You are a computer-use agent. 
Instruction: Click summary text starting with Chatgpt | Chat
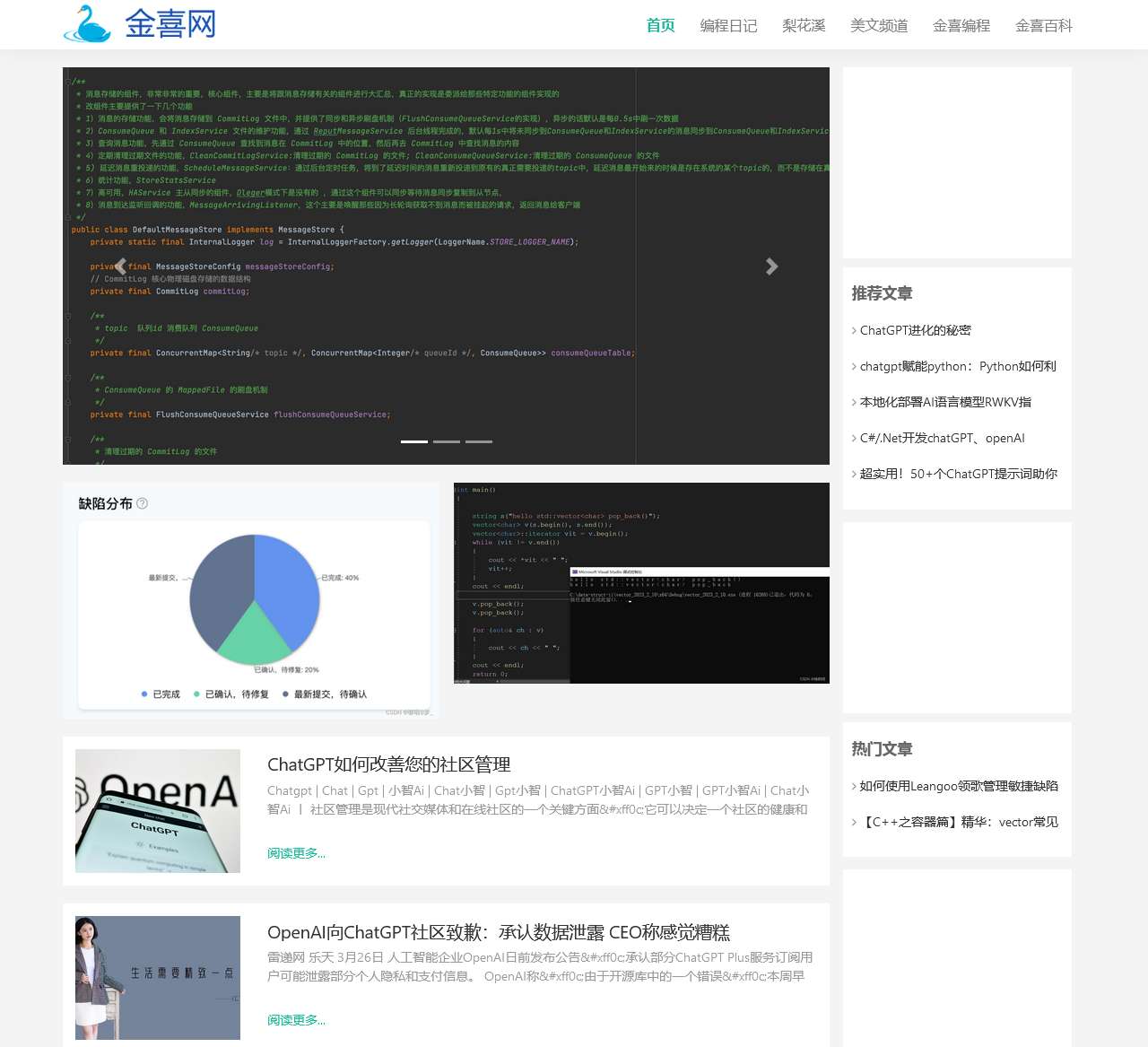538,799
